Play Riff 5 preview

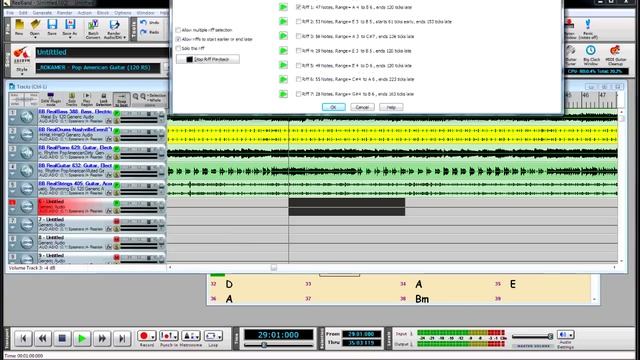click(x=283, y=65)
